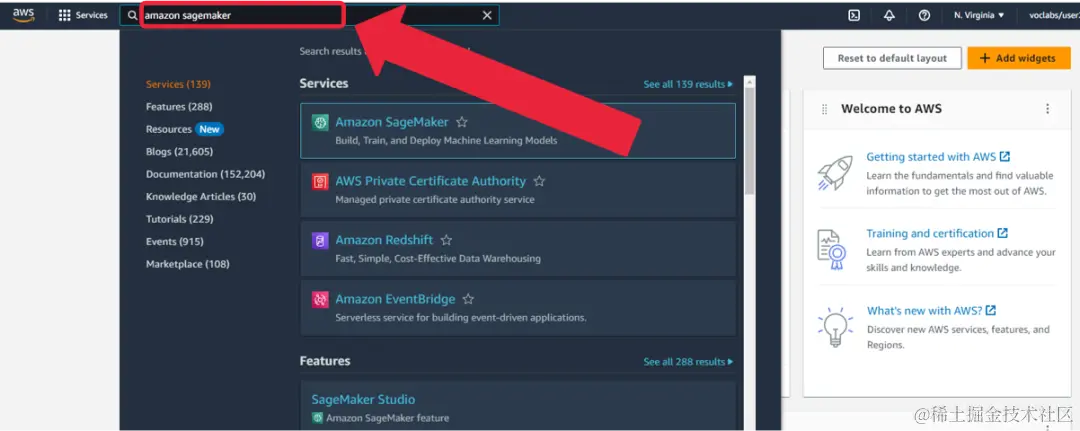Click the SageMaker Studio feature icon

[x=318, y=418]
